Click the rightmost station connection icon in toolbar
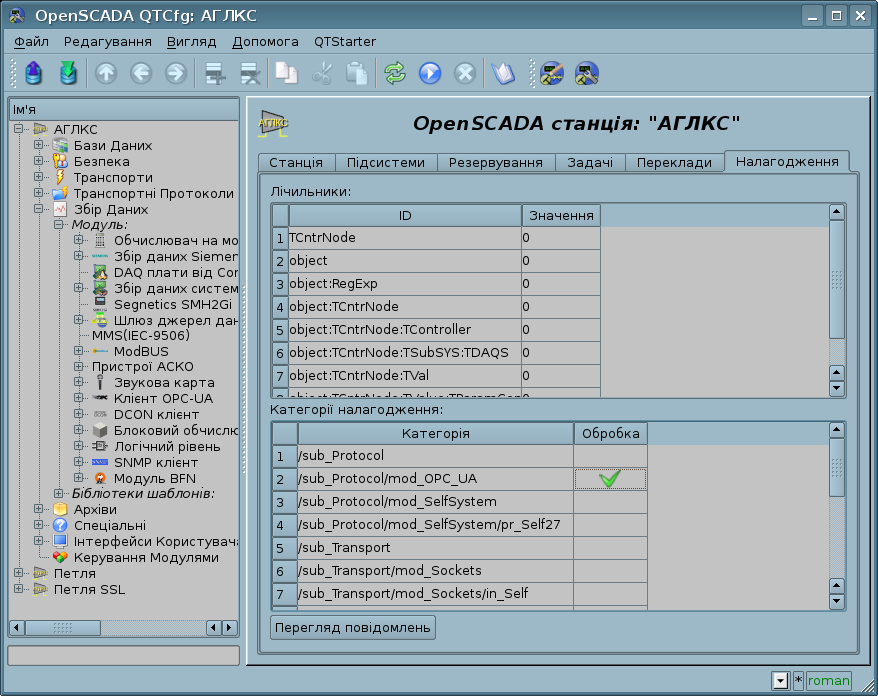The image size is (878, 696). (587, 73)
